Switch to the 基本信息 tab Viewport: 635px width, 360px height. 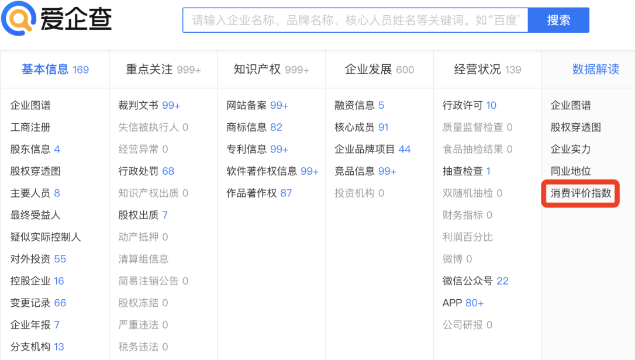point(55,69)
